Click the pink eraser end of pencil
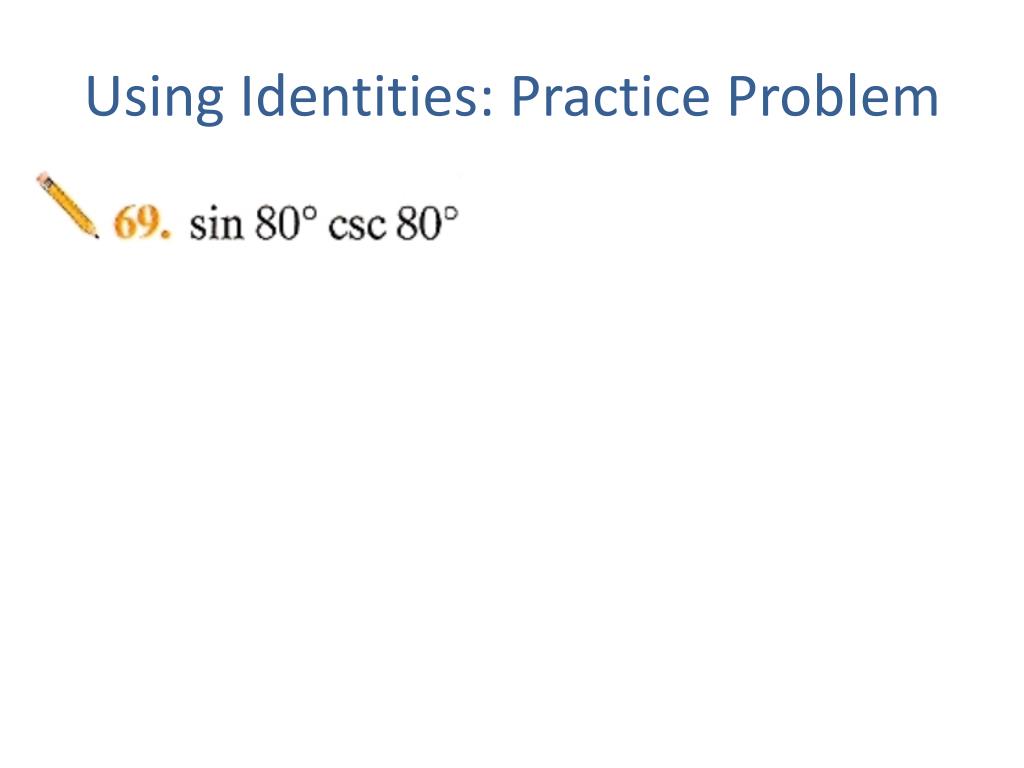 43,179
